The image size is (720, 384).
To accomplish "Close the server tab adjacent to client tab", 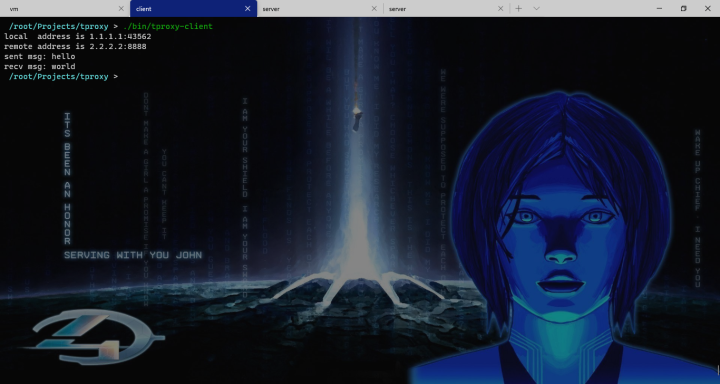I will pyautogui.click(x=374, y=9).
